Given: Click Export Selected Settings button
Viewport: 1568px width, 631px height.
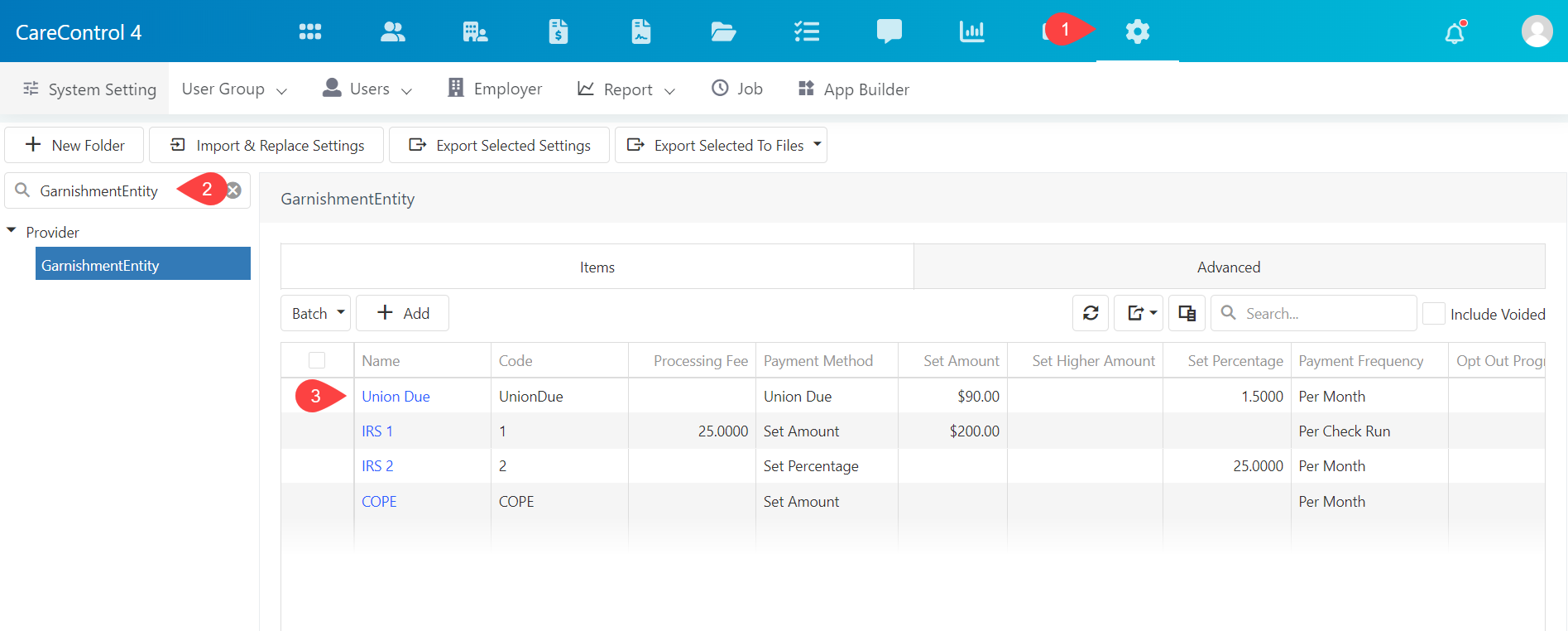Looking at the screenshot, I should click(500, 145).
